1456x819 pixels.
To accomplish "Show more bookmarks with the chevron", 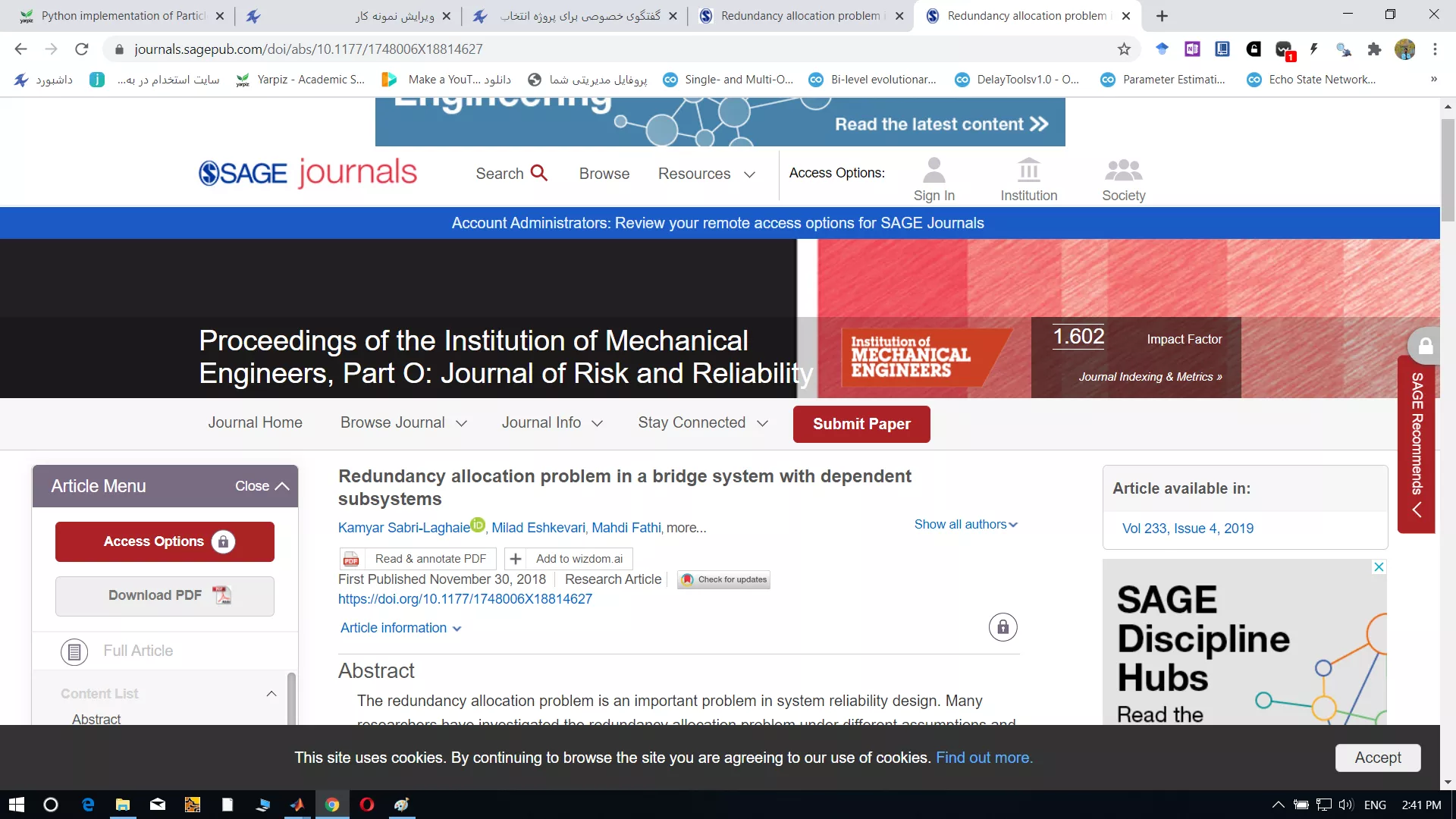I will coord(1433,79).
